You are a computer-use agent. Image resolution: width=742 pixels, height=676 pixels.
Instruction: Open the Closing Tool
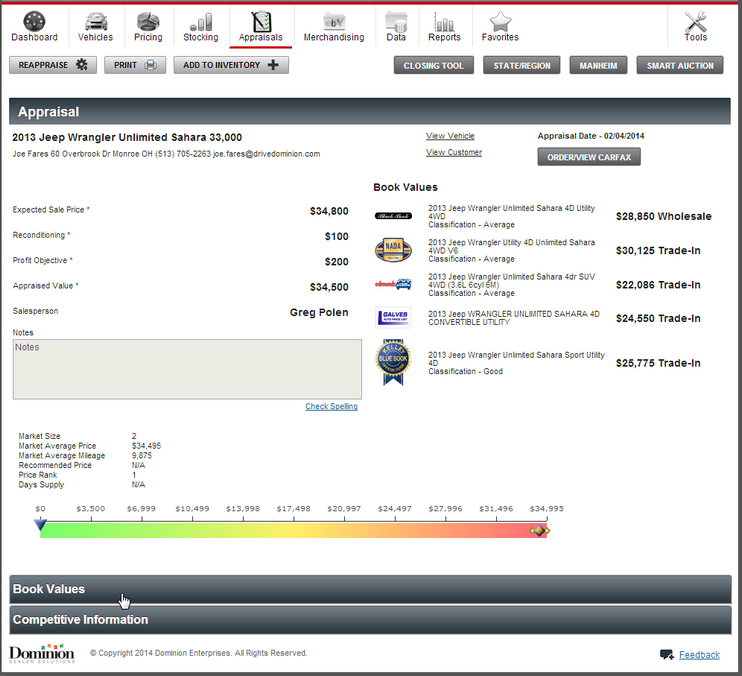pyautogui.click(x=434, y=65)
